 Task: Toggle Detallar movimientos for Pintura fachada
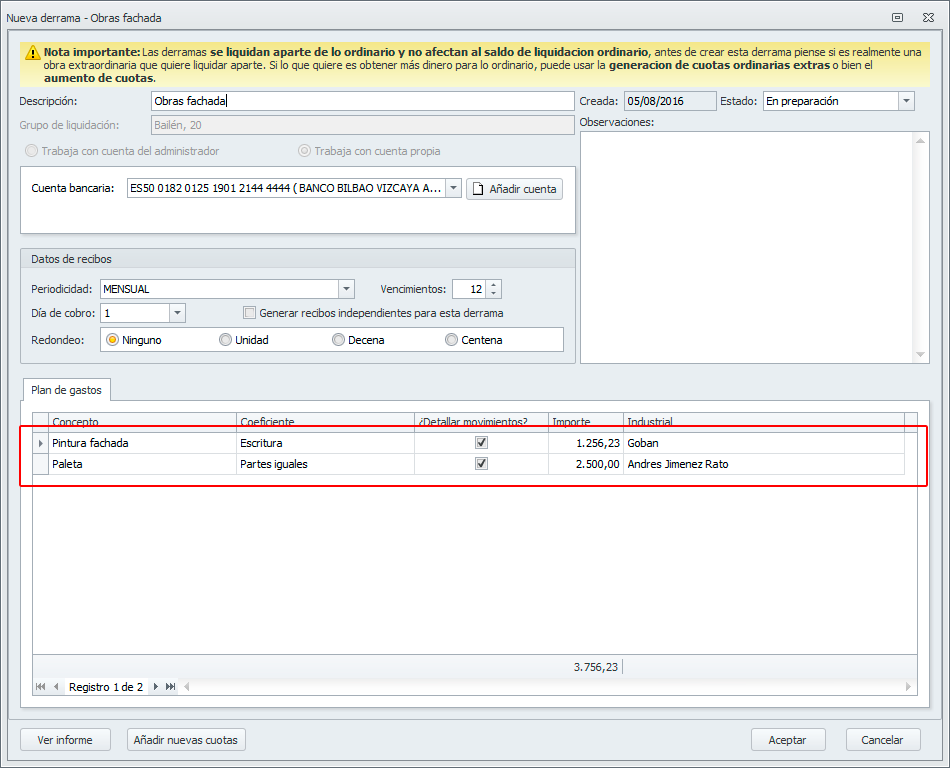click(x=482, y=443)
